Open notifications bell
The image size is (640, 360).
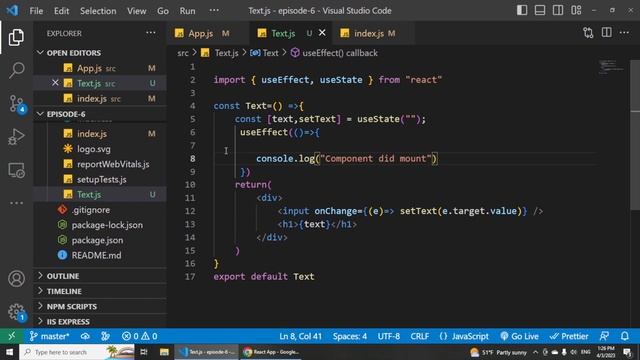click(624, 336)
